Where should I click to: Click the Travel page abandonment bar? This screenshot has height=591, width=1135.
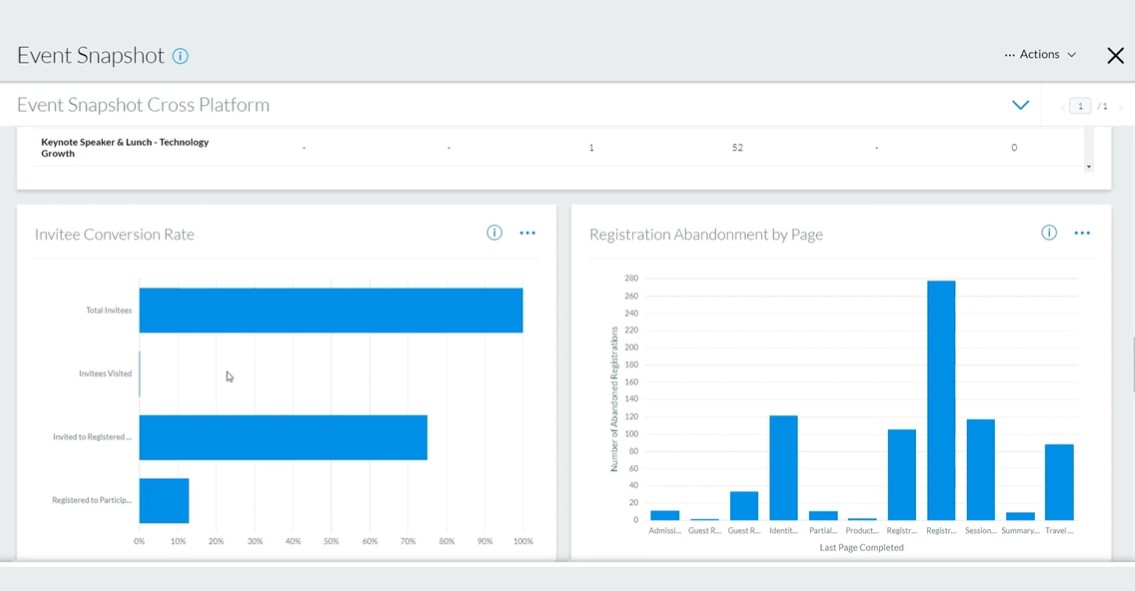pyautogui.click(x=1059, y=482)
